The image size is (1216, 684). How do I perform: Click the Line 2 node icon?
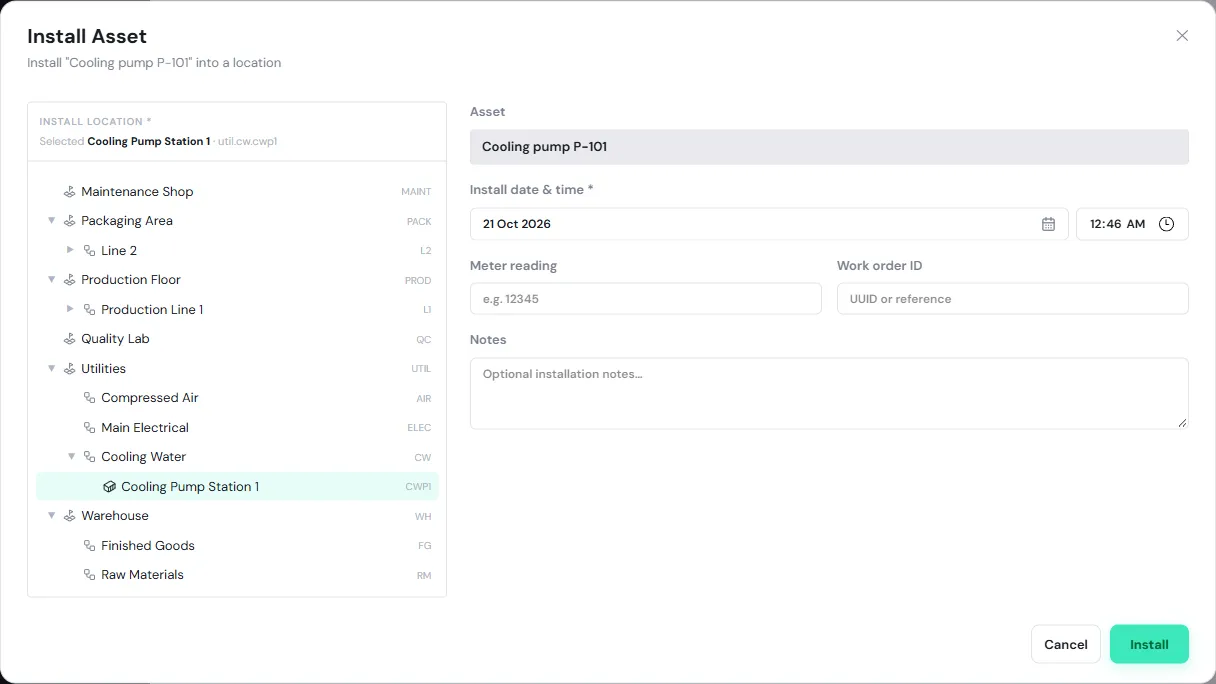pos(90,251)
